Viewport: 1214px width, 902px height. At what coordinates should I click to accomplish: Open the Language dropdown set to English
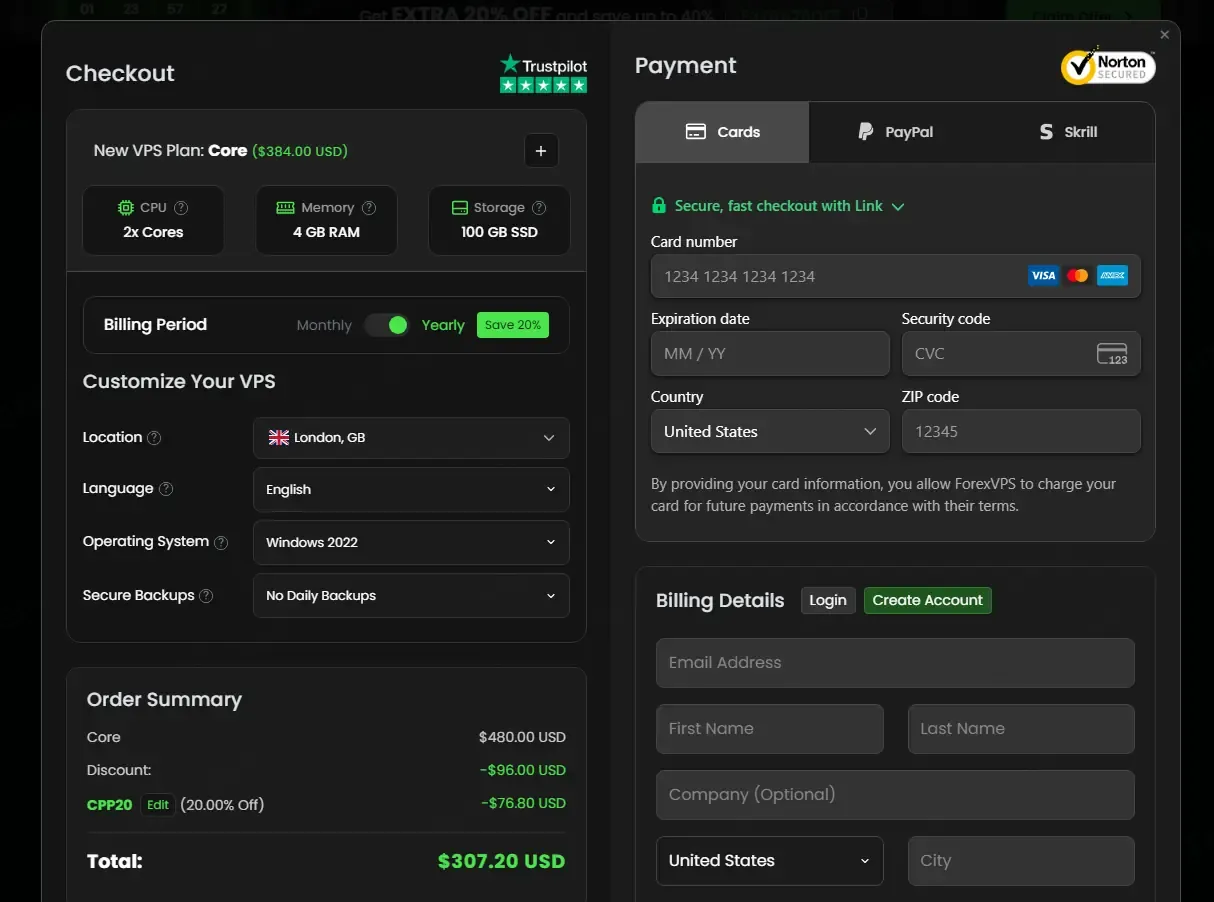(411, 490)
